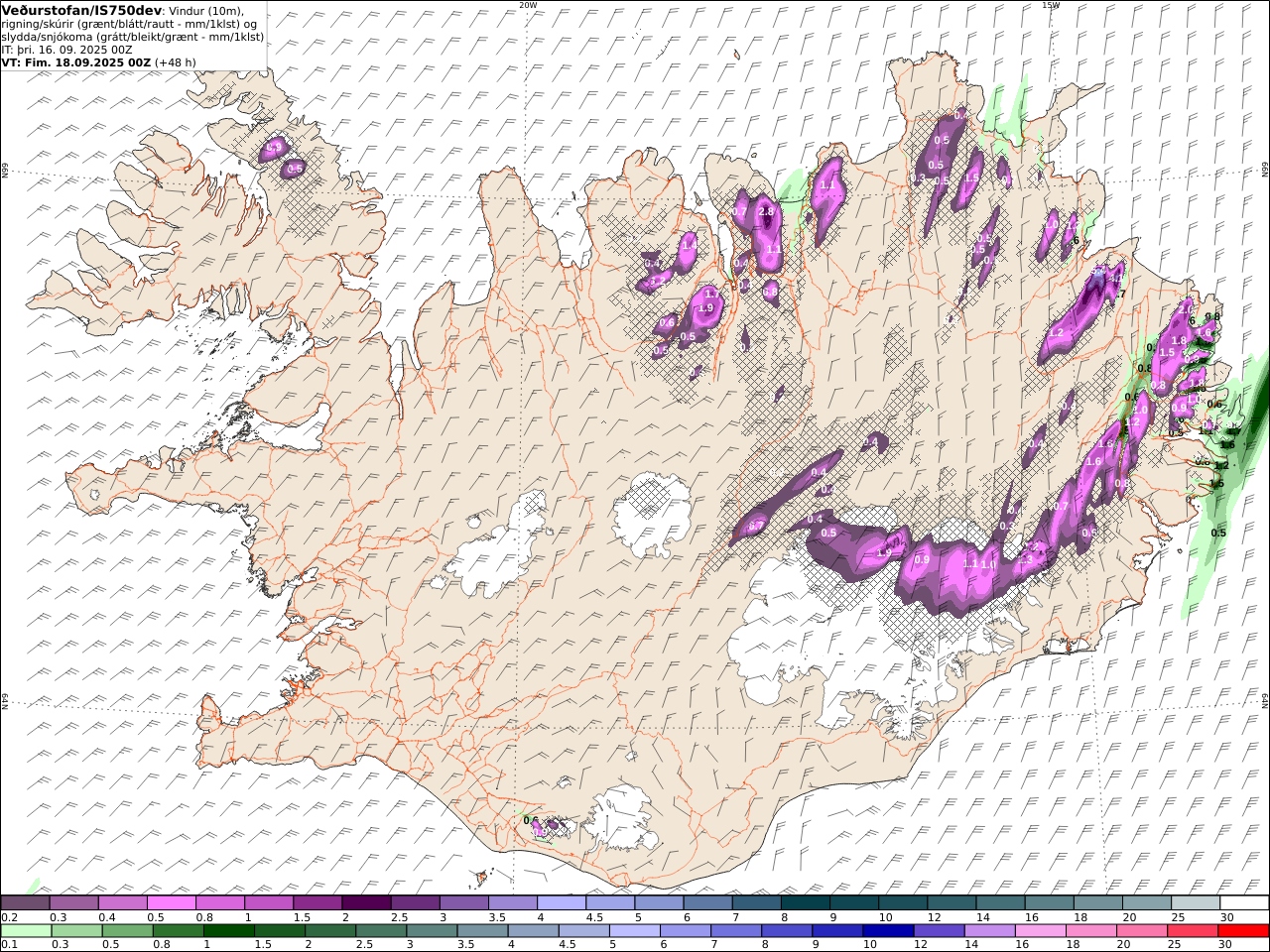Select the light pink rain swatch for 16–18 mm
Image resolution: width=1270 pixels, height=952 pixels.
tap(1039, 930)
